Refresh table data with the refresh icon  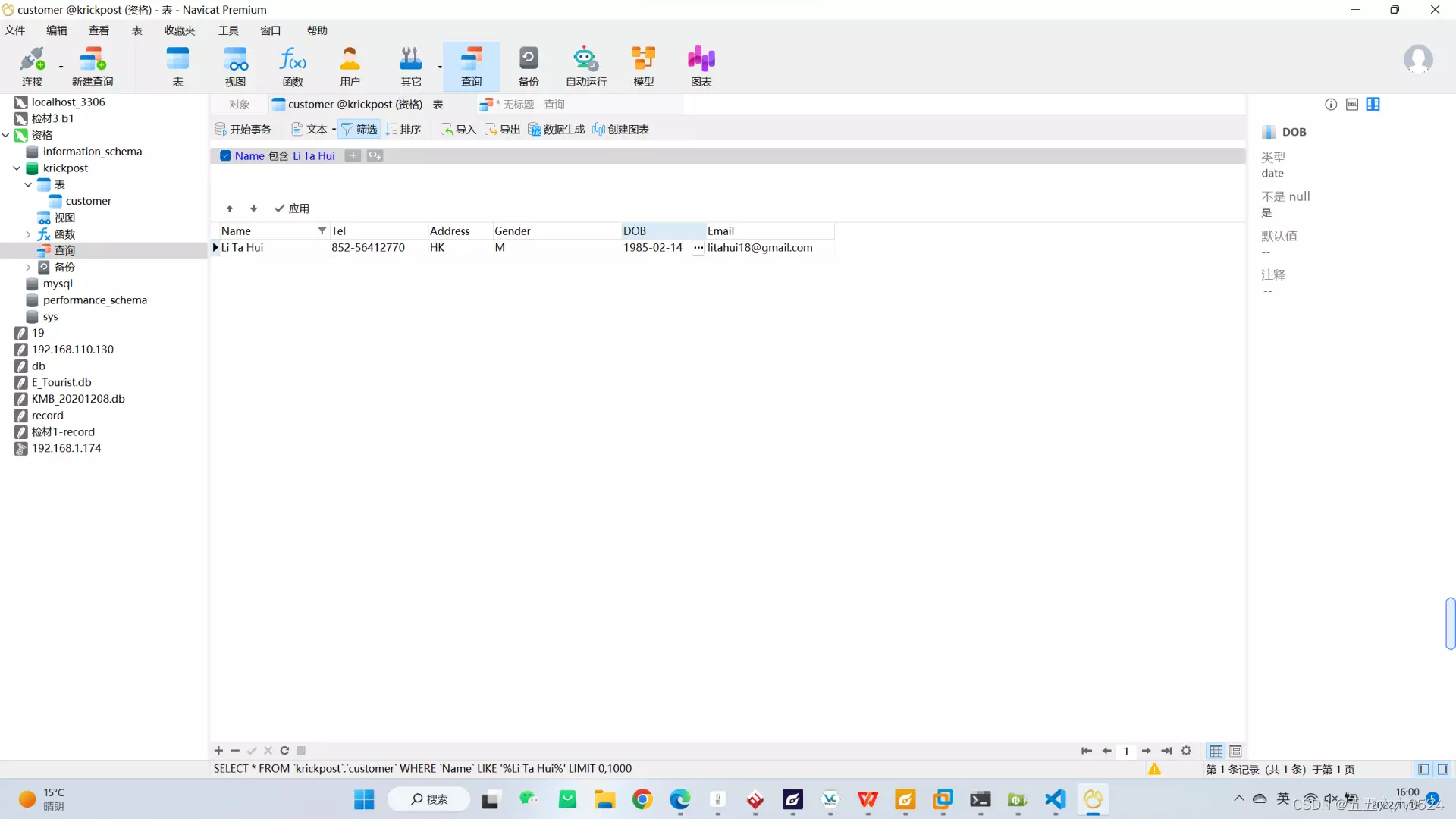coord(284,751)
